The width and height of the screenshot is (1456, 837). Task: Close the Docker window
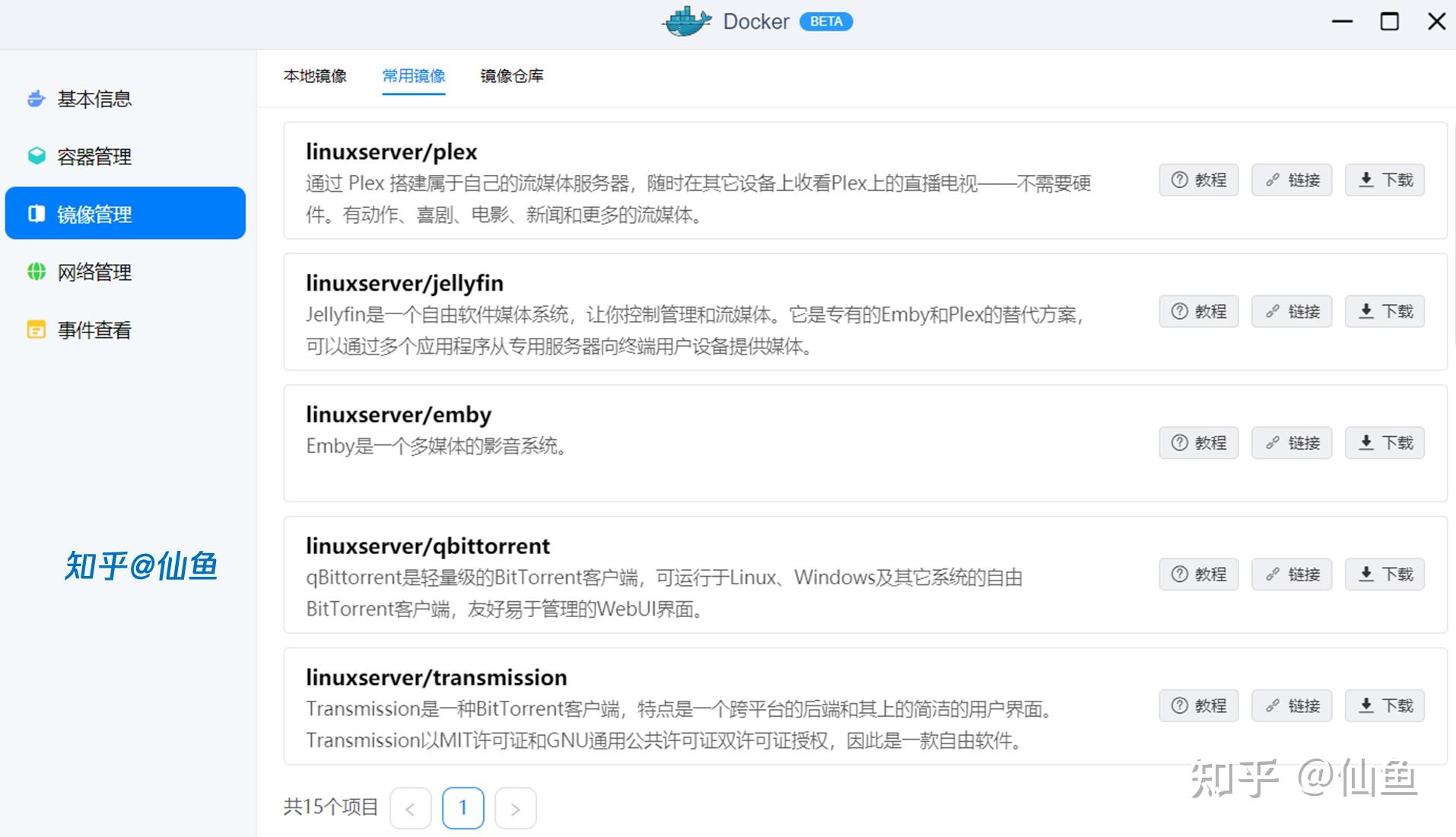pos(1437,21)
